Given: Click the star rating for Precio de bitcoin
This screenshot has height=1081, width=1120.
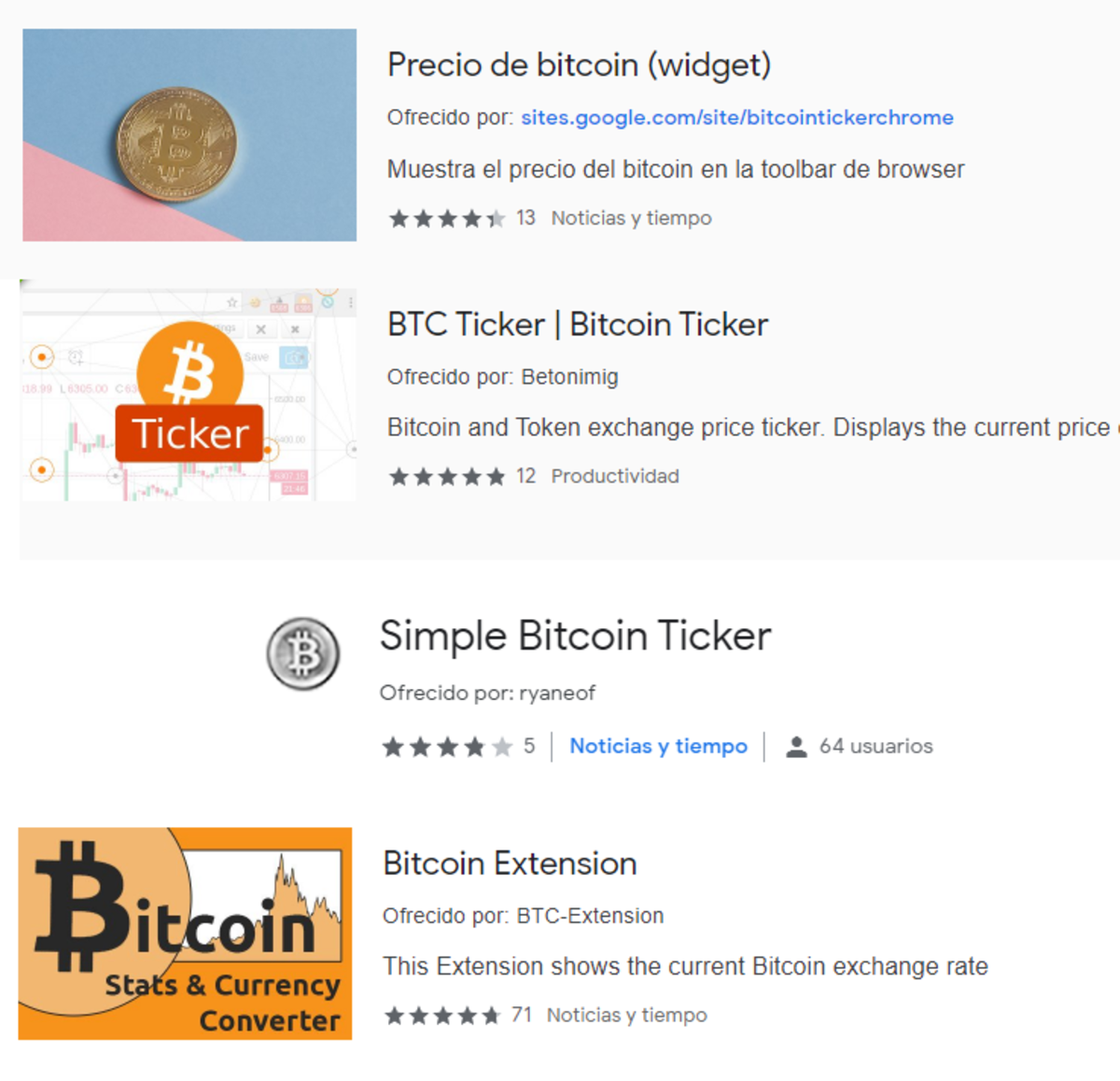Looking at the screenshot, I should tap(446, 218).
